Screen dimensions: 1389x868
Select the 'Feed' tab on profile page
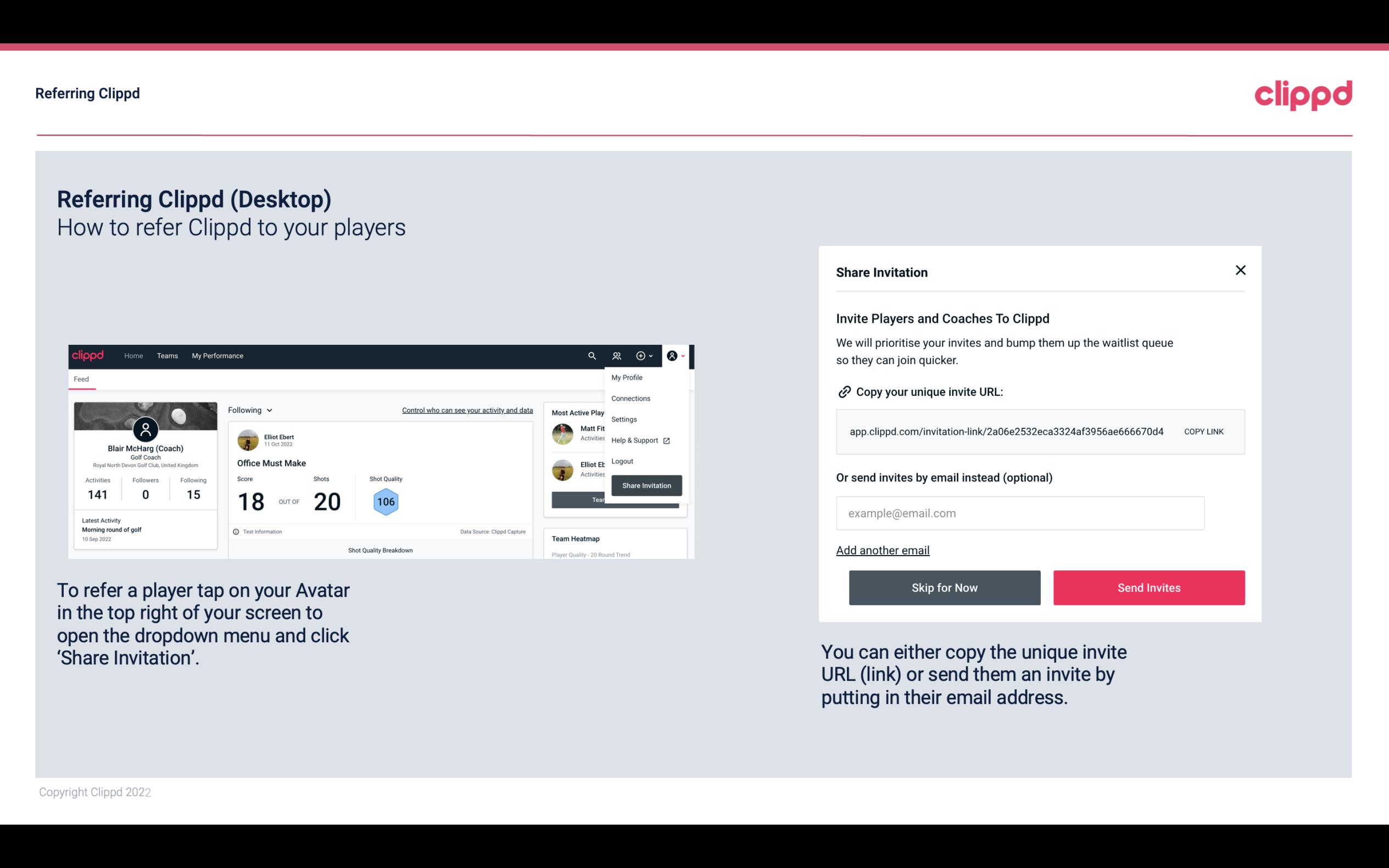[82, 378]
